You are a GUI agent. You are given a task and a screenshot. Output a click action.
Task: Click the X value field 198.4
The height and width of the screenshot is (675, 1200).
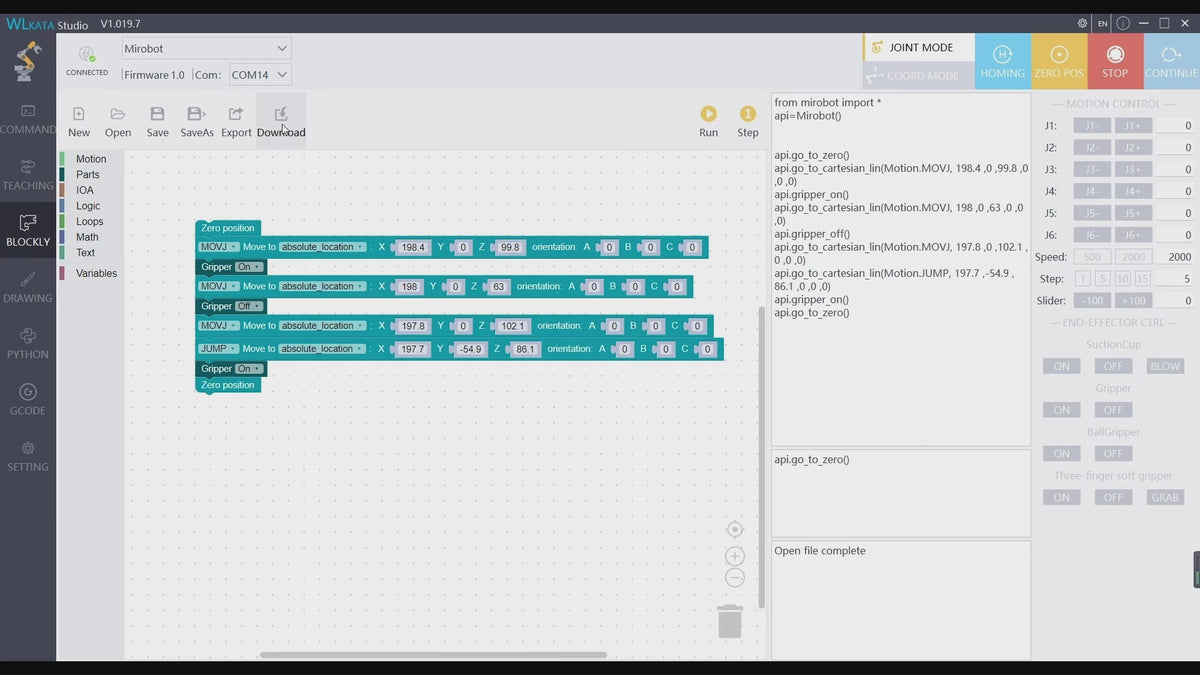411,247
